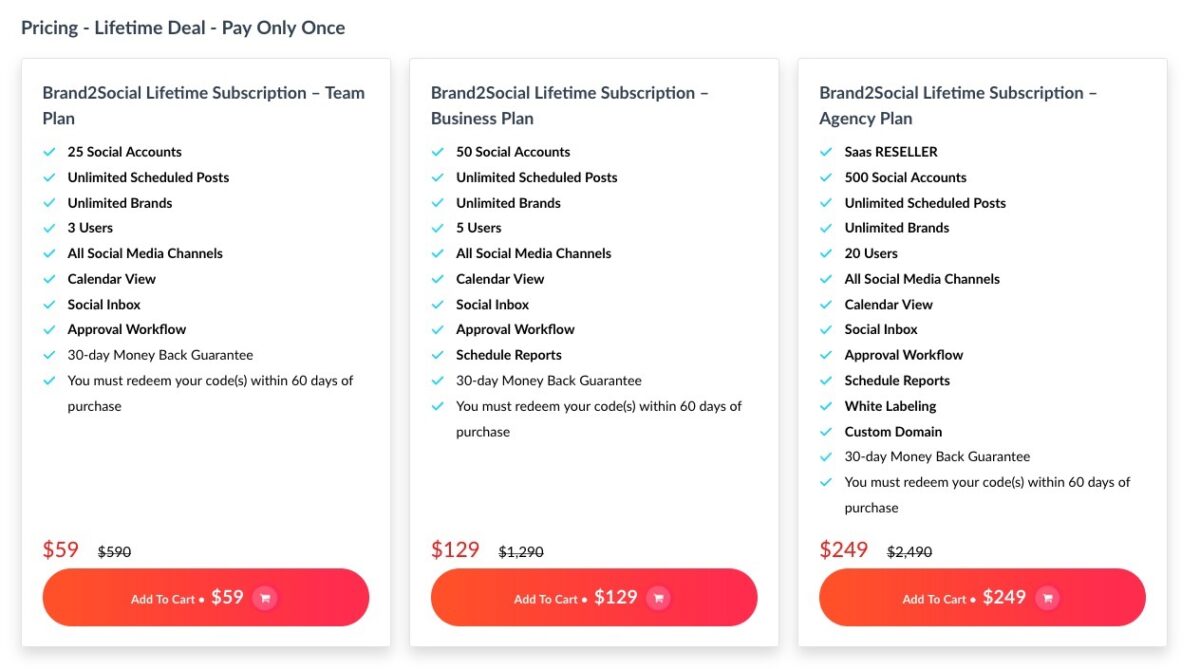Screen dimensions: 1200x669
Task: Click the checkmark beside 25 Social Accounts
Action: (49, 152)
